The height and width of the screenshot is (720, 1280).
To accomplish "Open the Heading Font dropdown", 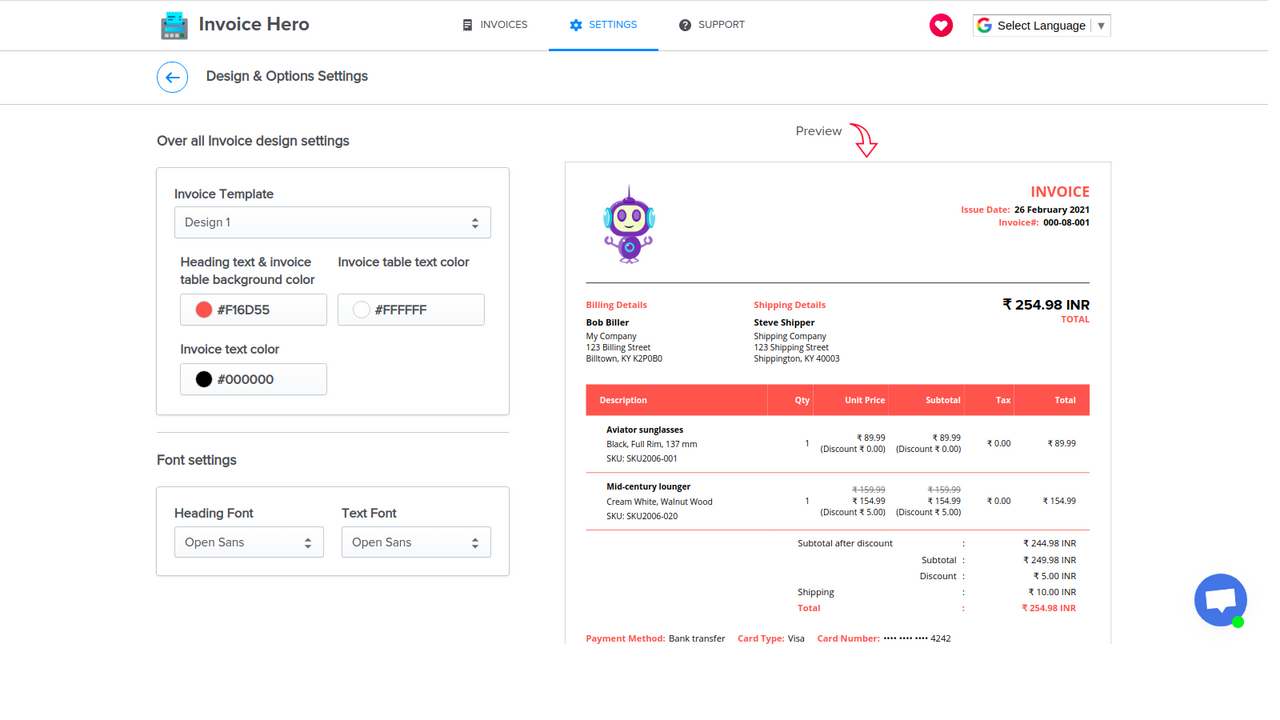I will 249,542.
